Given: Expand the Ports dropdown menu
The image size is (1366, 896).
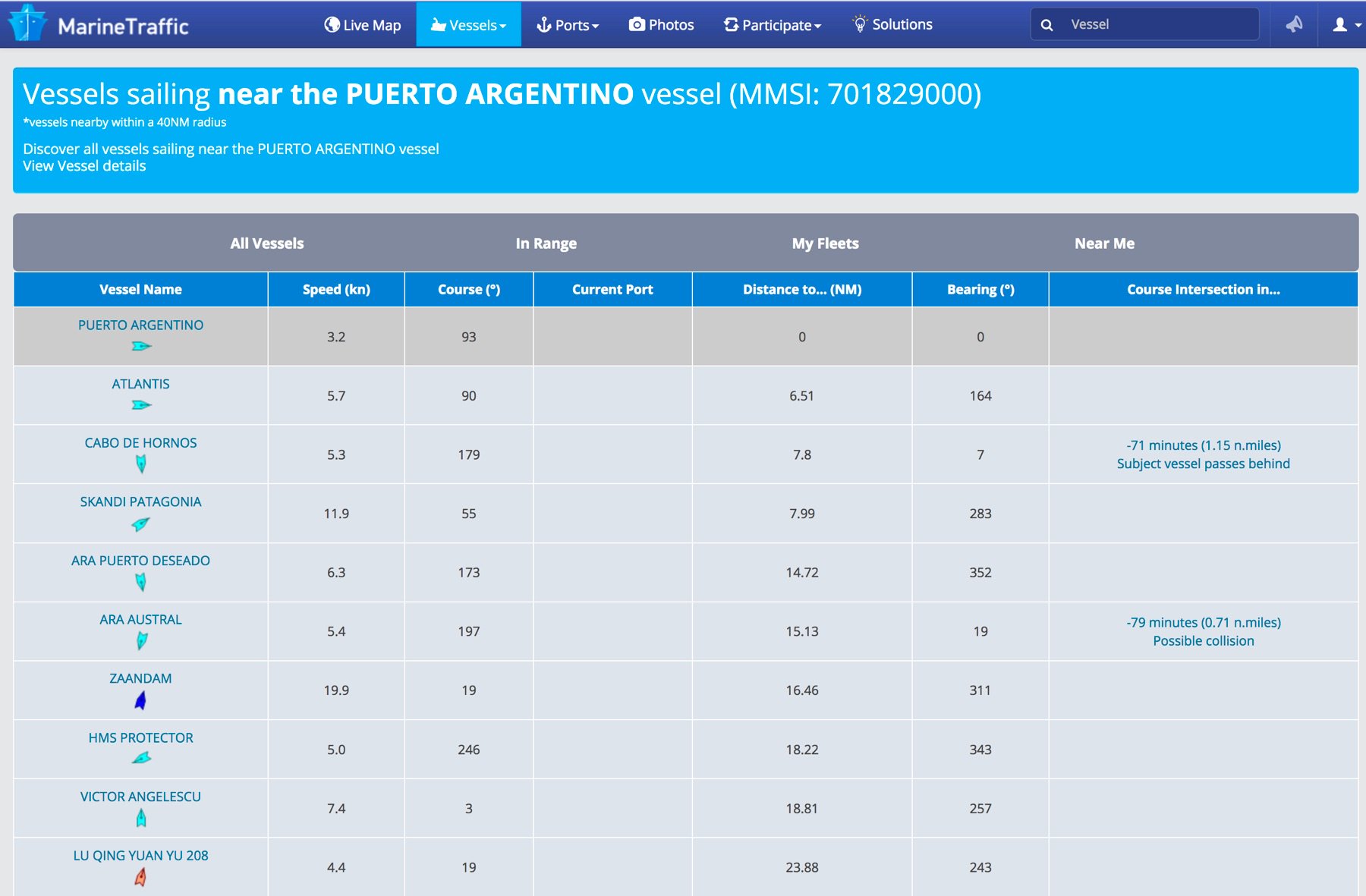Looking at the screenshot, I should tap(568, 25).
